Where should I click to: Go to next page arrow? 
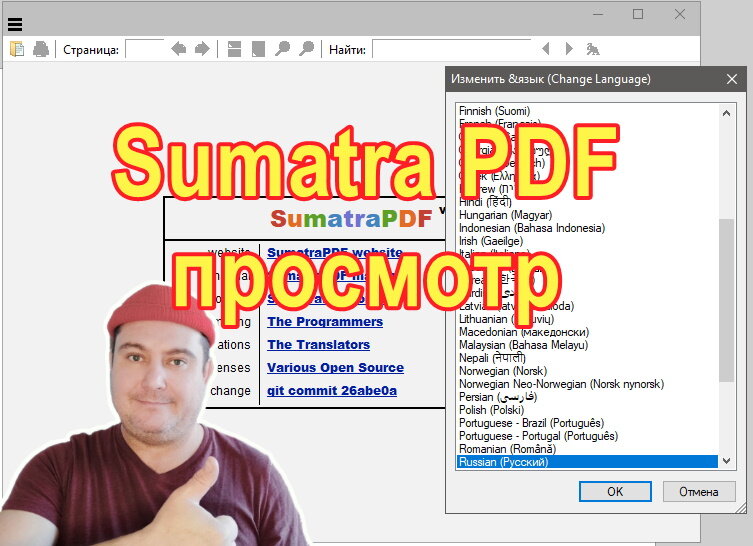point(202,49)
